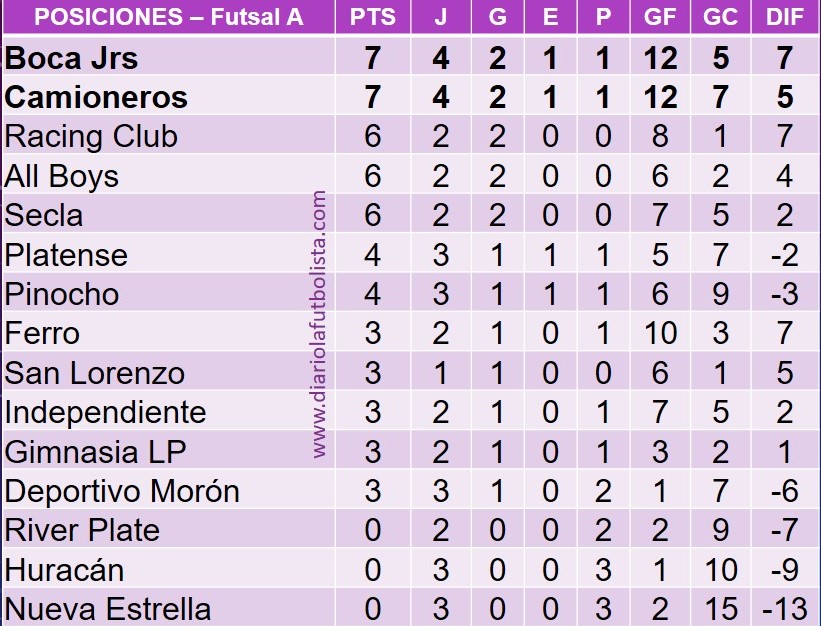Select the Huracán team name
Viewport: 821px width, 626px height.
click(64, 570)
